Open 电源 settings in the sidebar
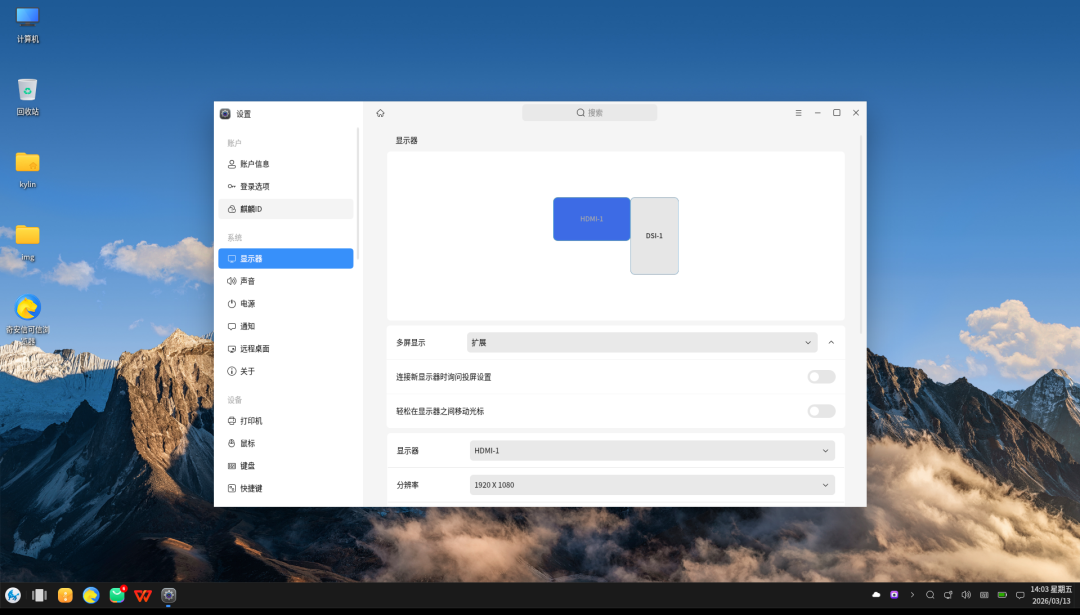 tap(286, 304)
